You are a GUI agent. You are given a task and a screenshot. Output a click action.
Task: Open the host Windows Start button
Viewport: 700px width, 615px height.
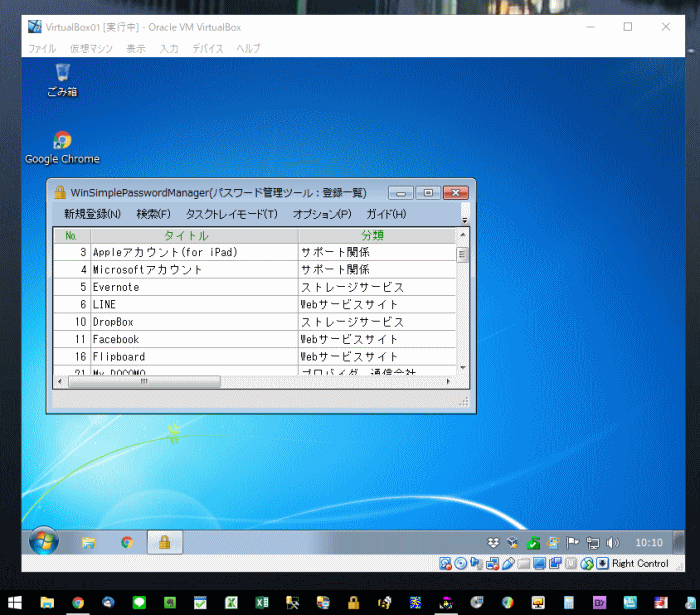click(15, 603)
